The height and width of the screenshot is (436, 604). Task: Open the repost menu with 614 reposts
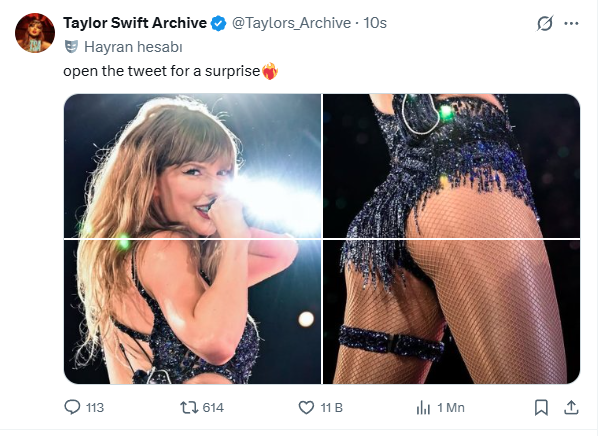pos(186,407)
